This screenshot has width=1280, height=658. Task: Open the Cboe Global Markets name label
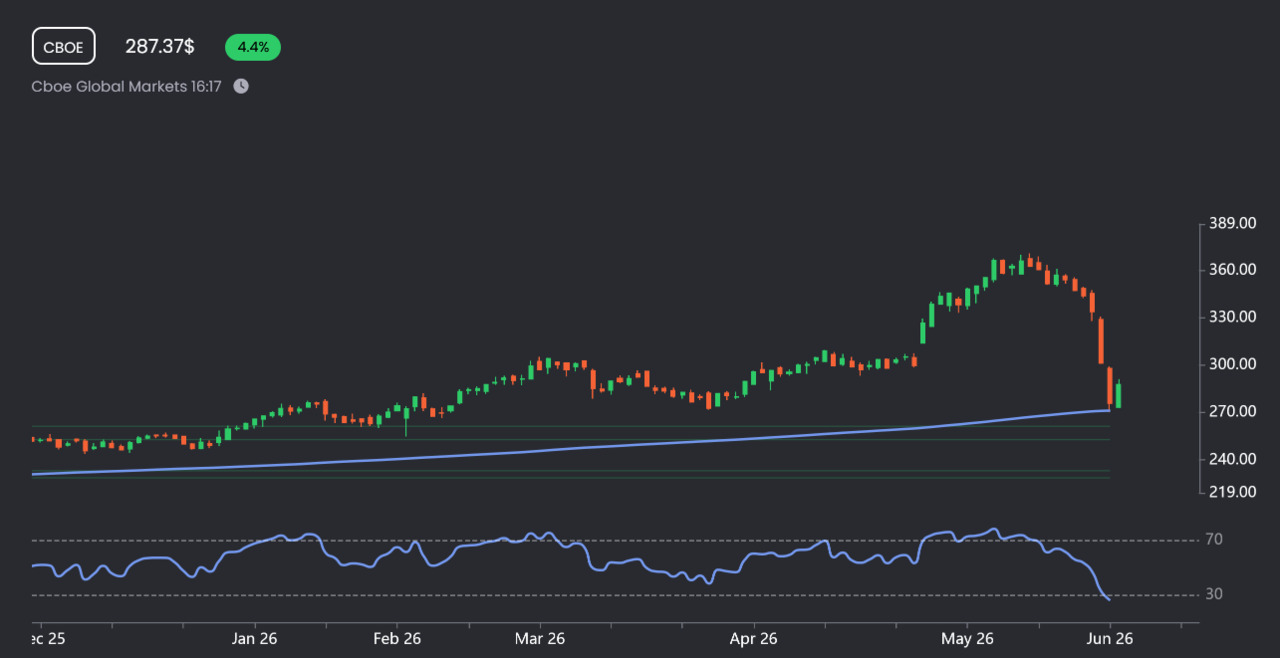click(109, 86)
